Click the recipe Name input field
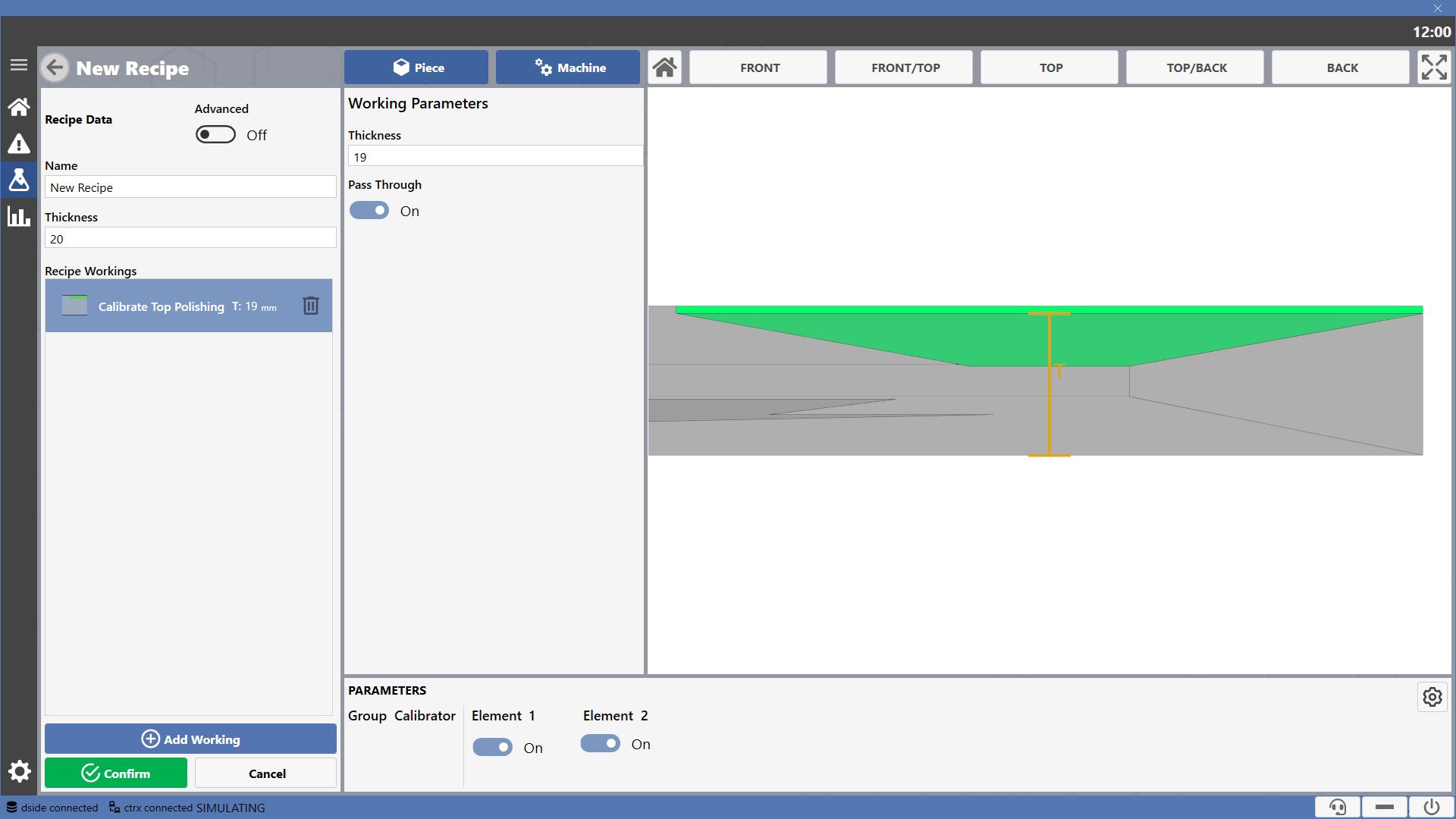The width and height of the screenshot is (1456, 819). click(x=190, y=187)
